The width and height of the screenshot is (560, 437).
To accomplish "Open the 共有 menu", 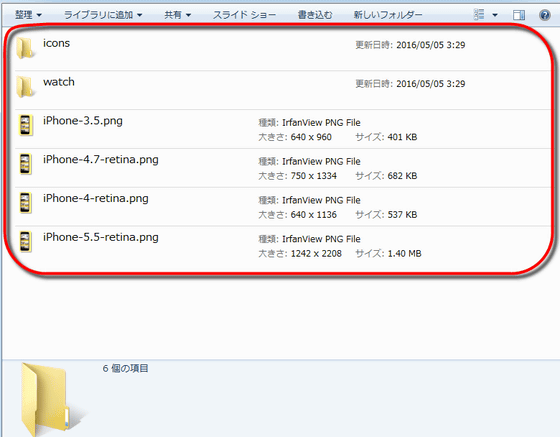I will pos(178,15).
